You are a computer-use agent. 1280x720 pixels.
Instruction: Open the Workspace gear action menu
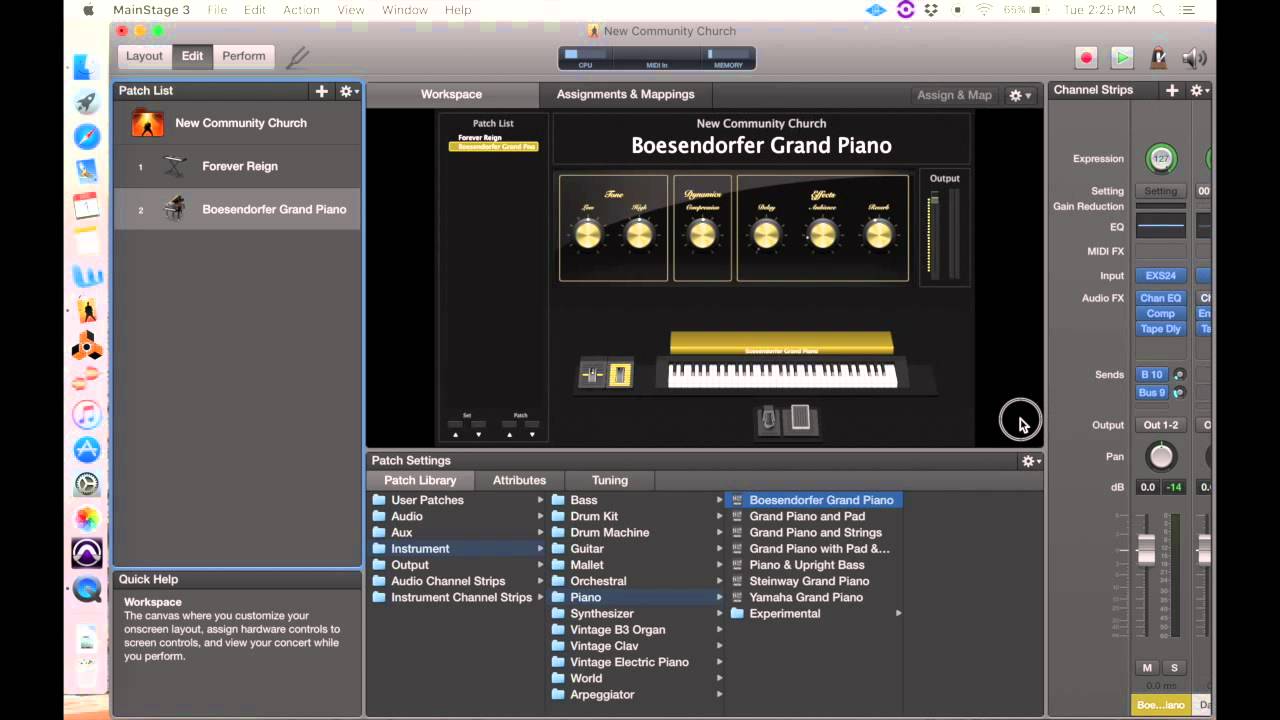pos(1020,95)
